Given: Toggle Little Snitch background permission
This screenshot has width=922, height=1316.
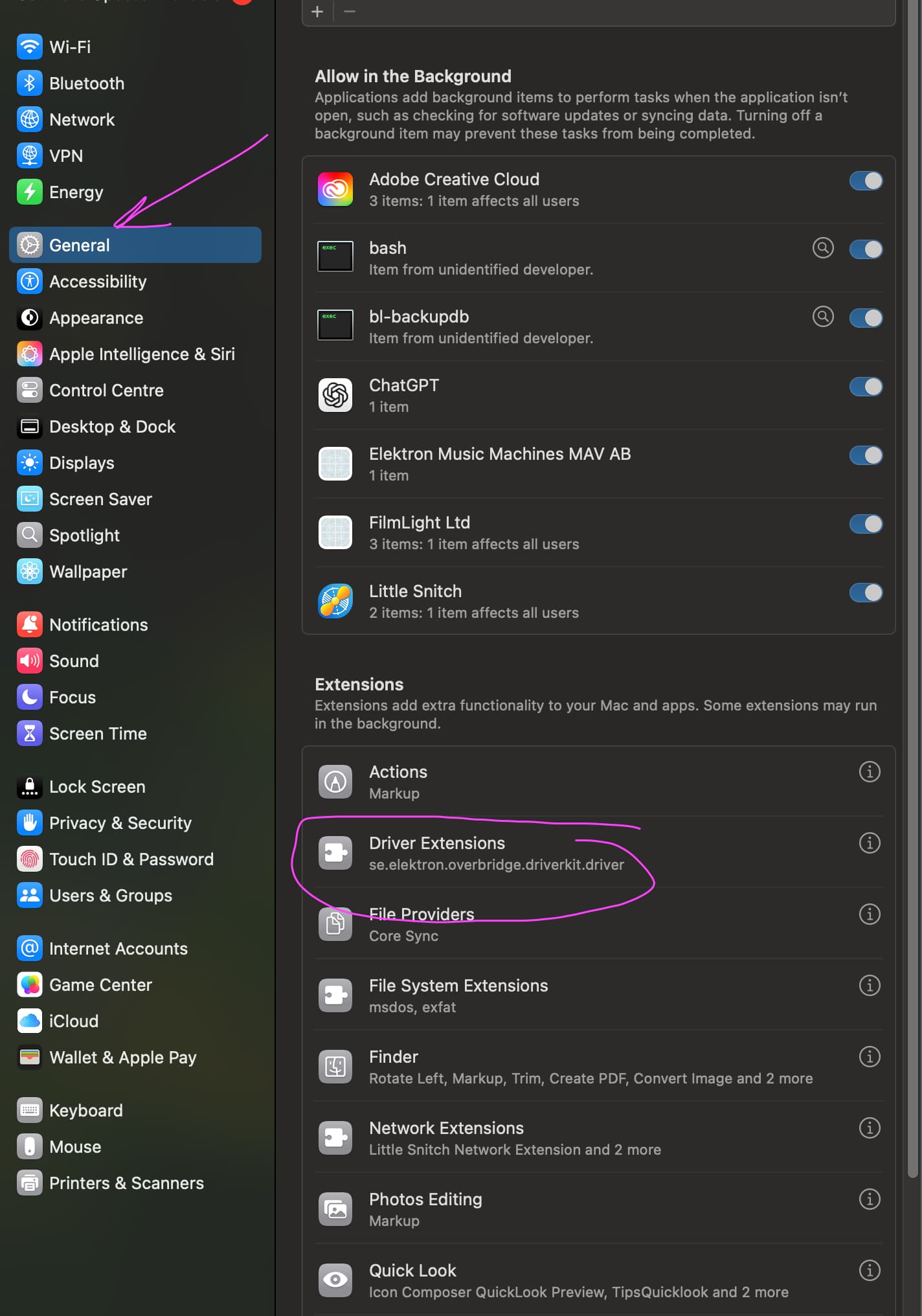Looking at the screenshot, I should (866, 593).
